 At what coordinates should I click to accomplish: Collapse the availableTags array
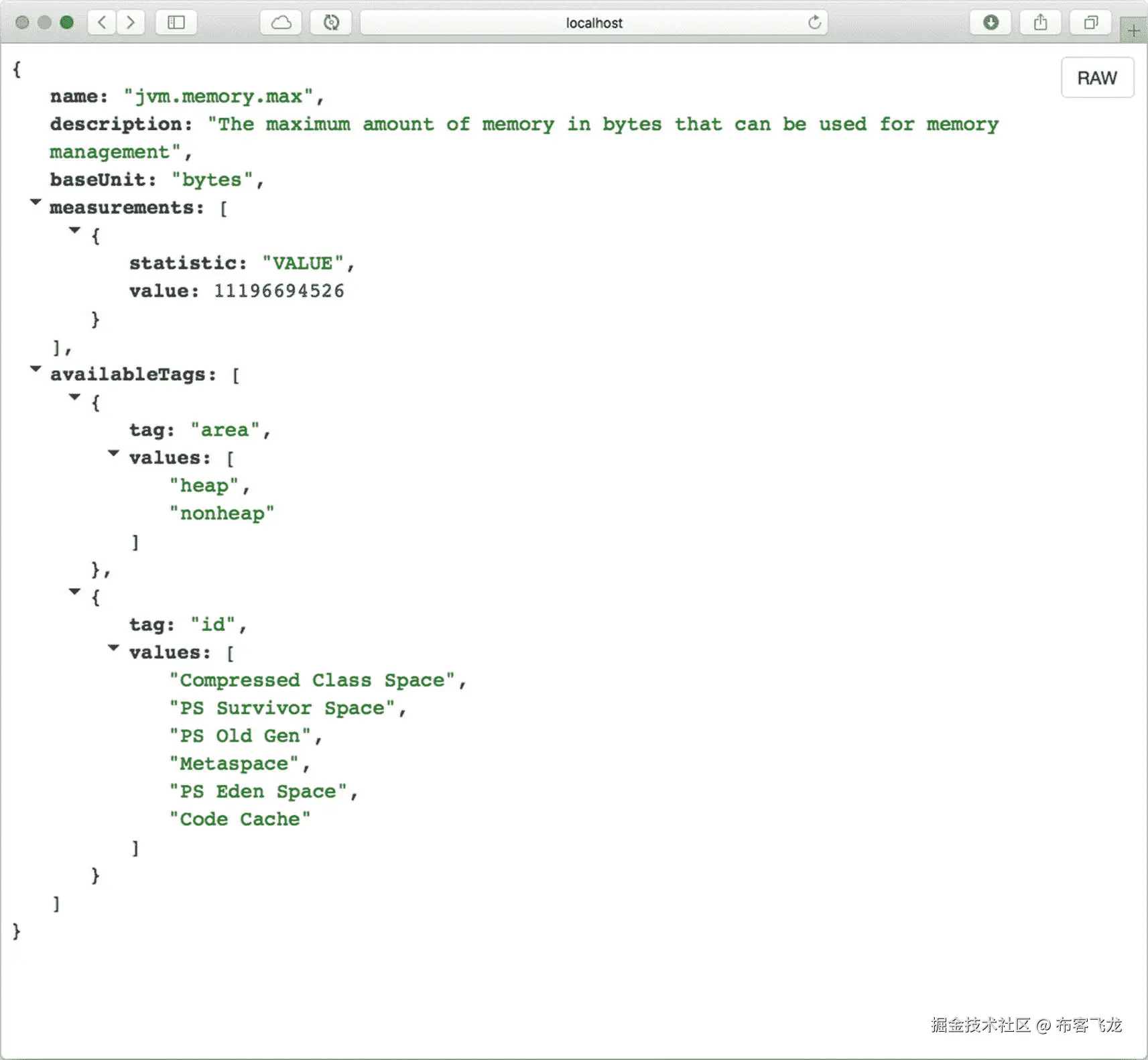coord(36,369)
